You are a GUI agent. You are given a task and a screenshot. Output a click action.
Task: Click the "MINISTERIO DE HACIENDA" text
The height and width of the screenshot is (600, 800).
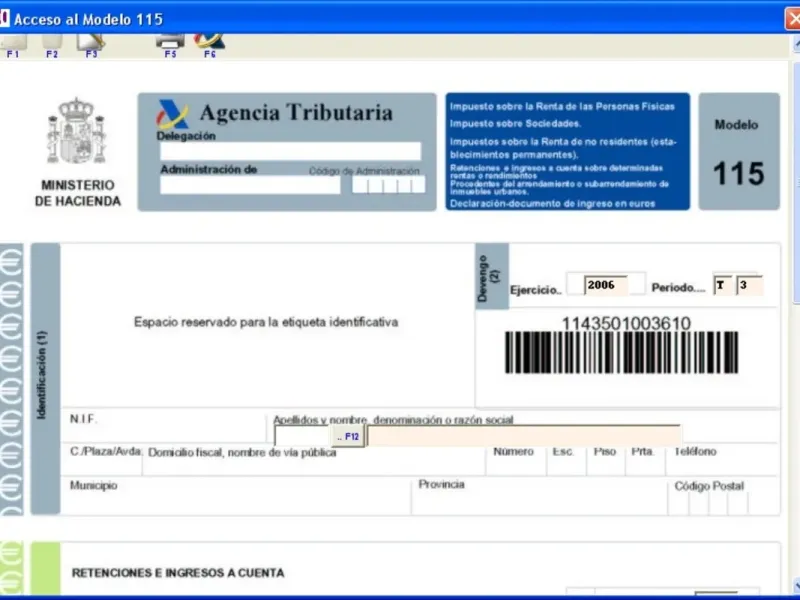pyautogui.click(x=78, y=193)
